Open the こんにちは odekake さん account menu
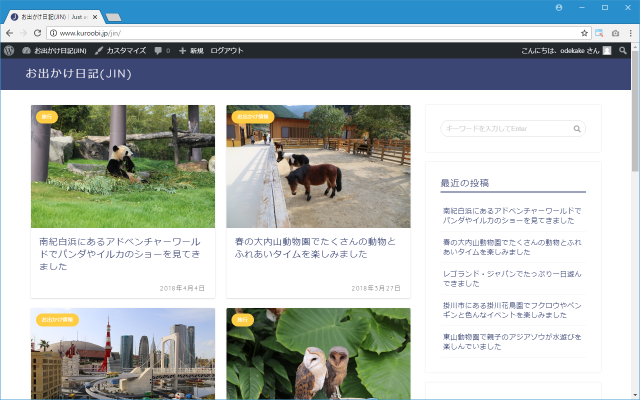The width and height of the screenshot is (640, 400). click(566, 51)
